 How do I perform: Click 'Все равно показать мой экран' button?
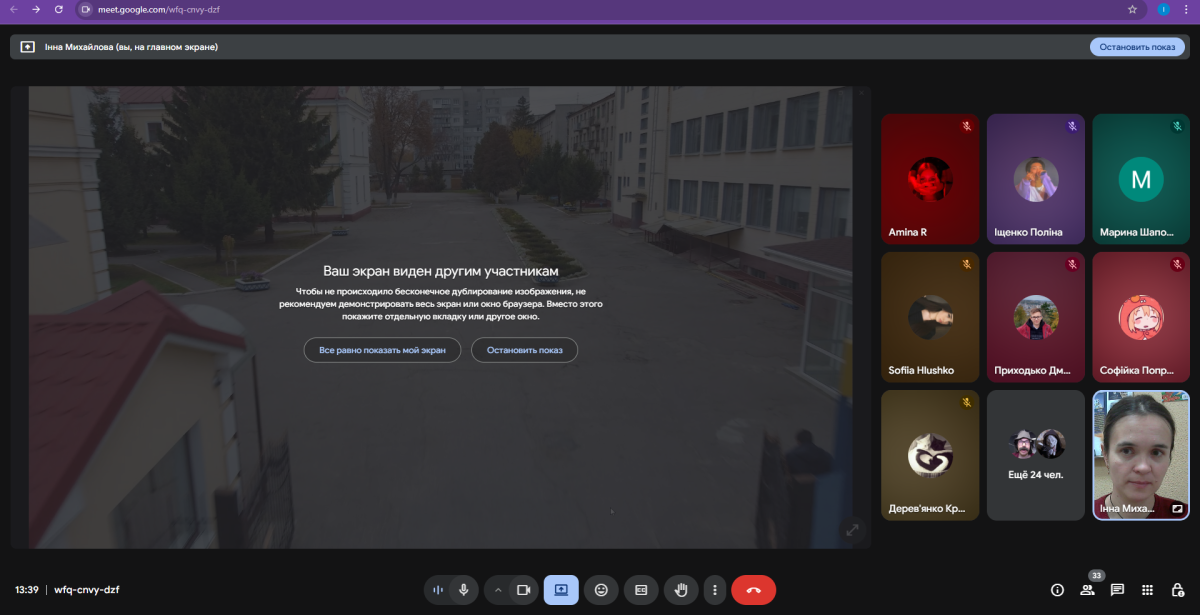pos(382,350)
